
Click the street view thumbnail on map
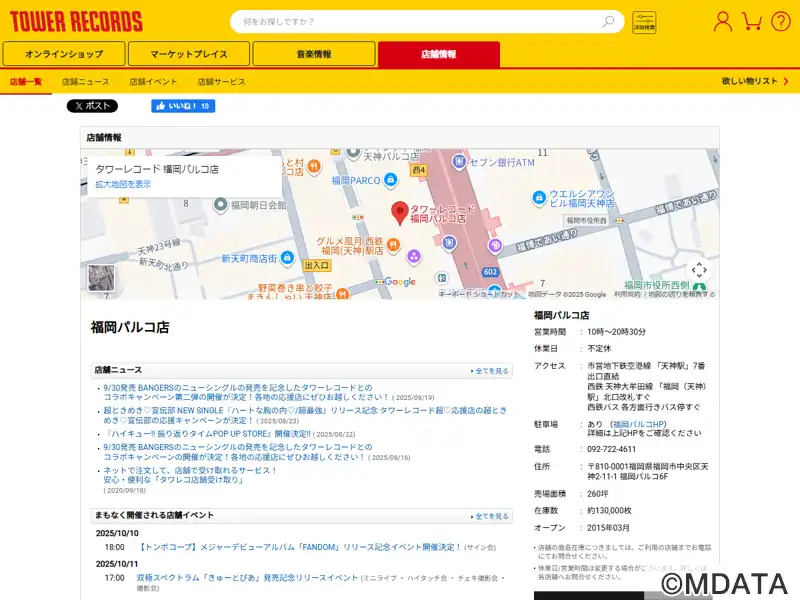pos(101,278)
